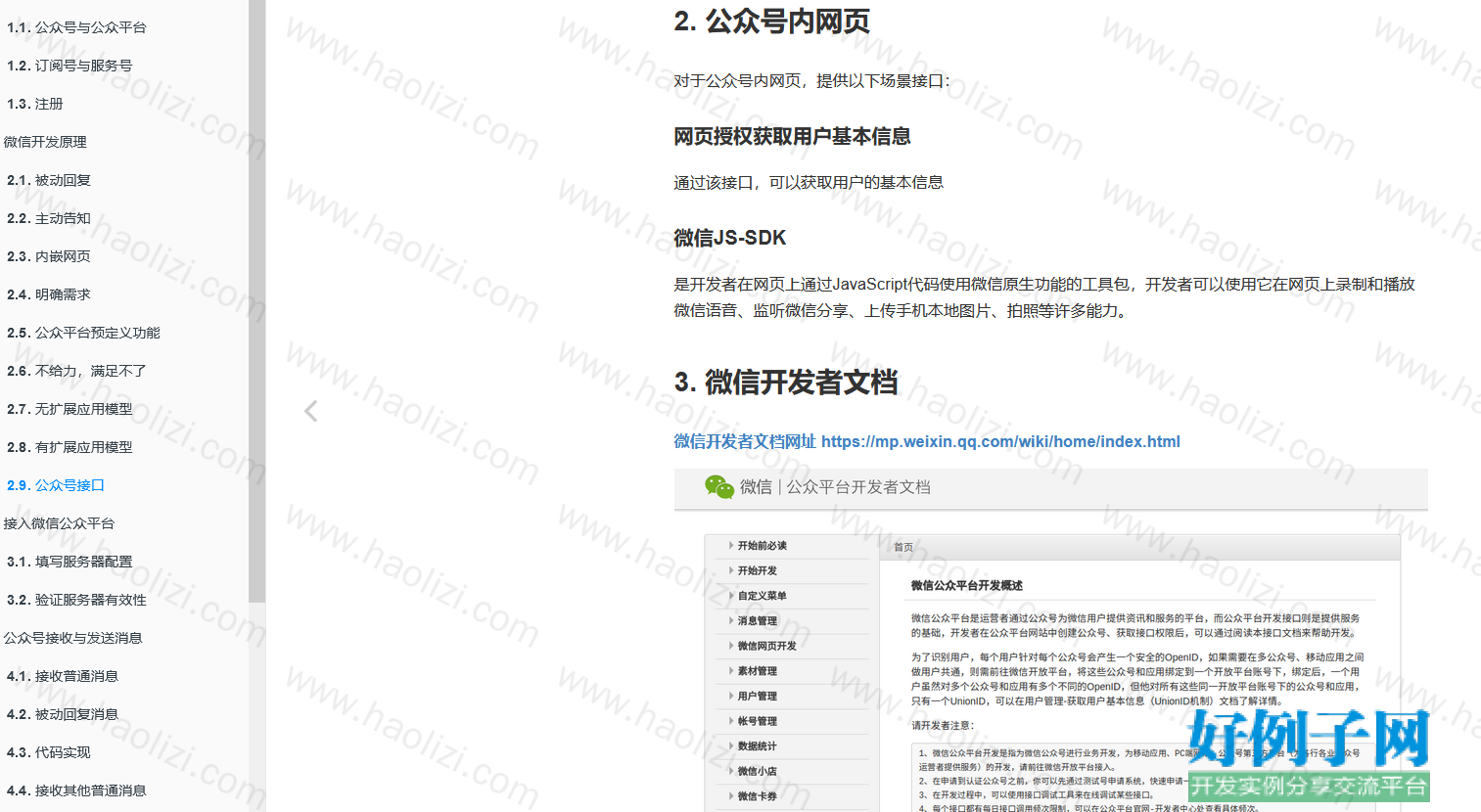This screenshot has width=1481, height=812.
Task: Go to 4.4 接收其他普通消息
Action: coord(76,790)
